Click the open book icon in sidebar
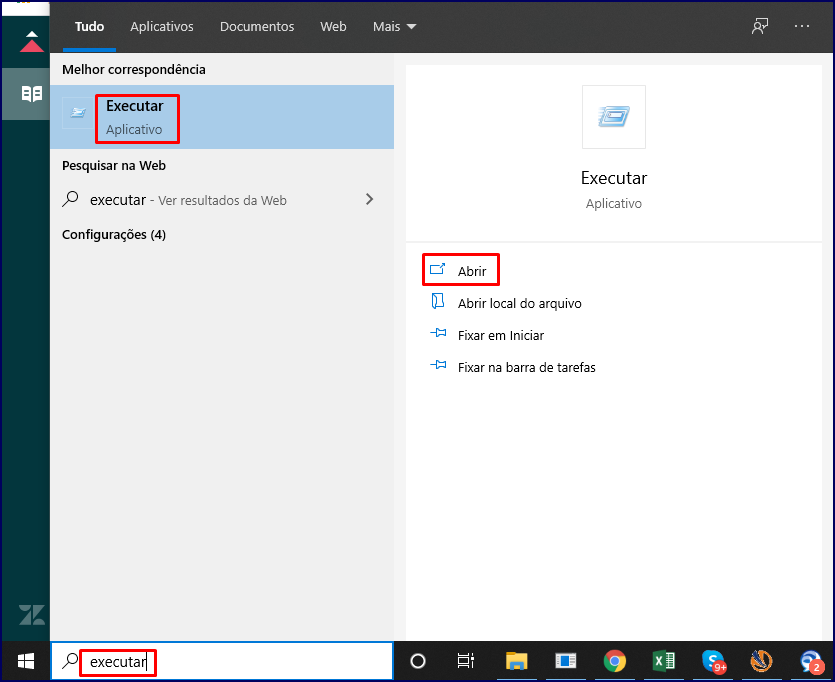The image size is (835, 682). click(x=31, y=94)
